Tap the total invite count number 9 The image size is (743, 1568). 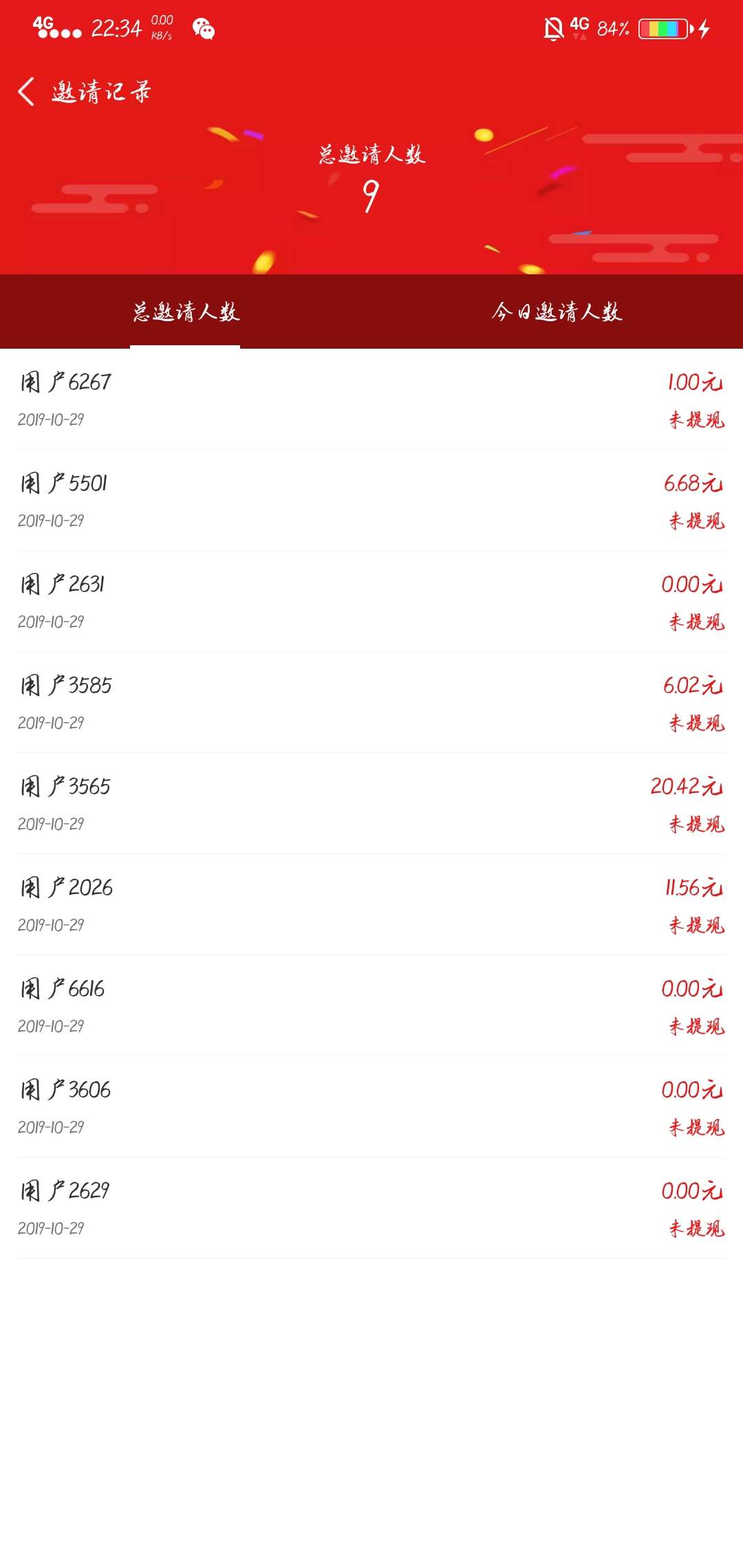[371, 197]
